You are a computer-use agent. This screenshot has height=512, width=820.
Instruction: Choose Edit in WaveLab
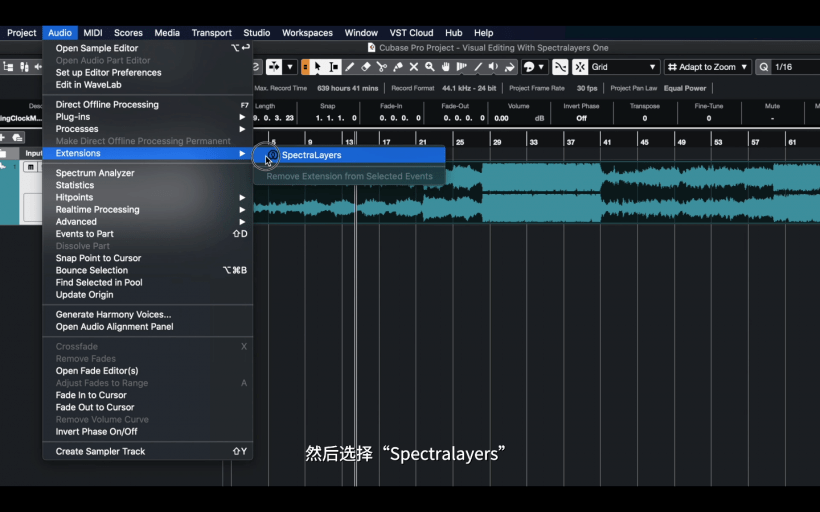[149, 85]
